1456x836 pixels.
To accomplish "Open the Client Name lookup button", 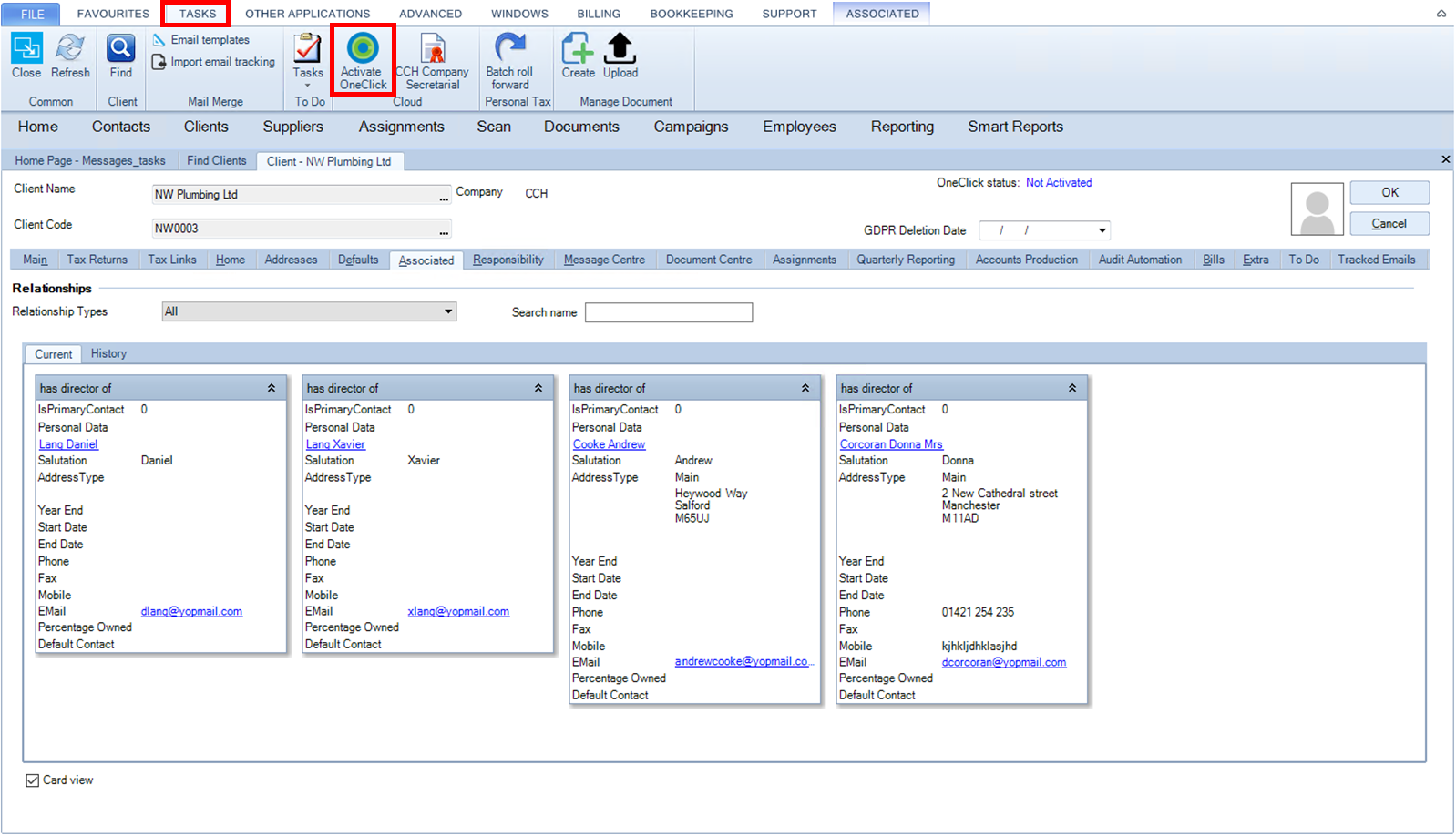I will pos(444,195).
